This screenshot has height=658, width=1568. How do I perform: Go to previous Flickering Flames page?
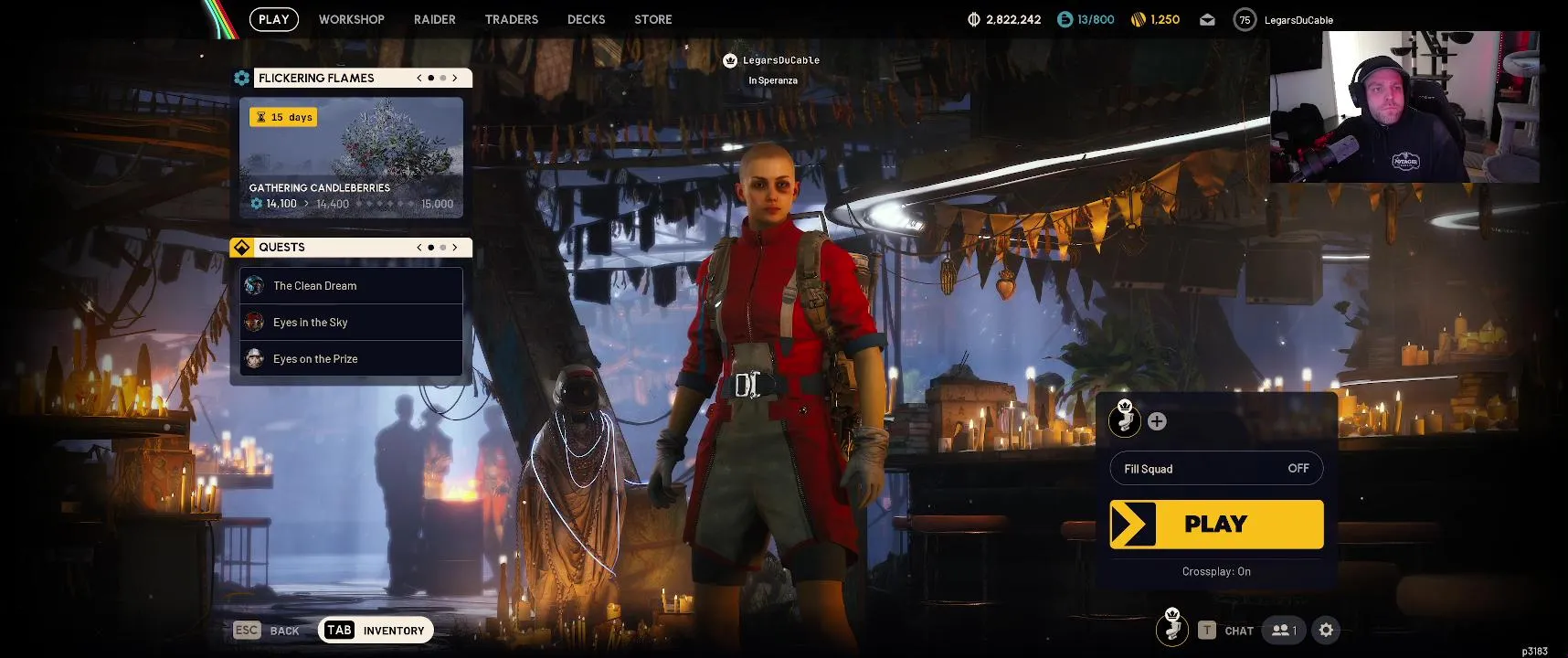tap(419, 78)
